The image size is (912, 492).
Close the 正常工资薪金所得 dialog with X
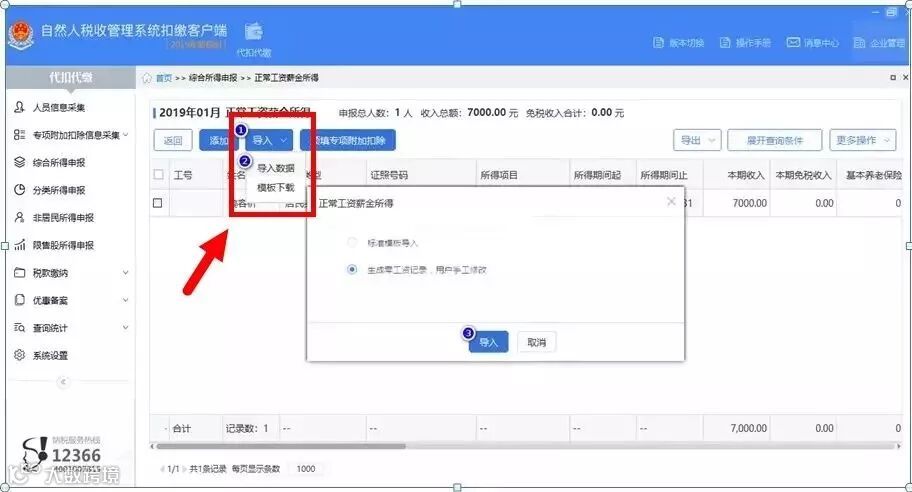click(671, 201)
